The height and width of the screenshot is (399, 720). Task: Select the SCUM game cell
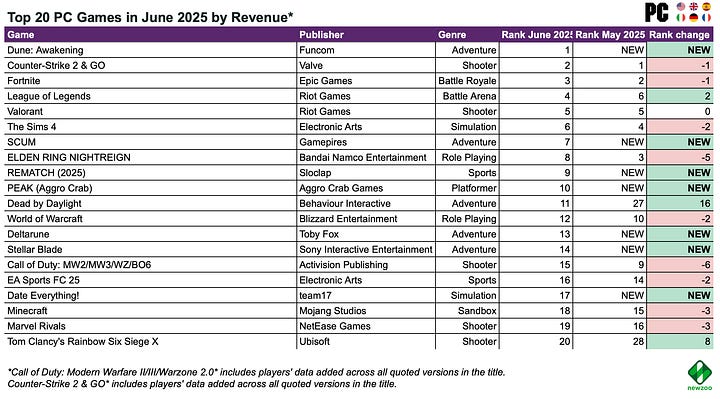pyautogui.click(x=151, y=142)
